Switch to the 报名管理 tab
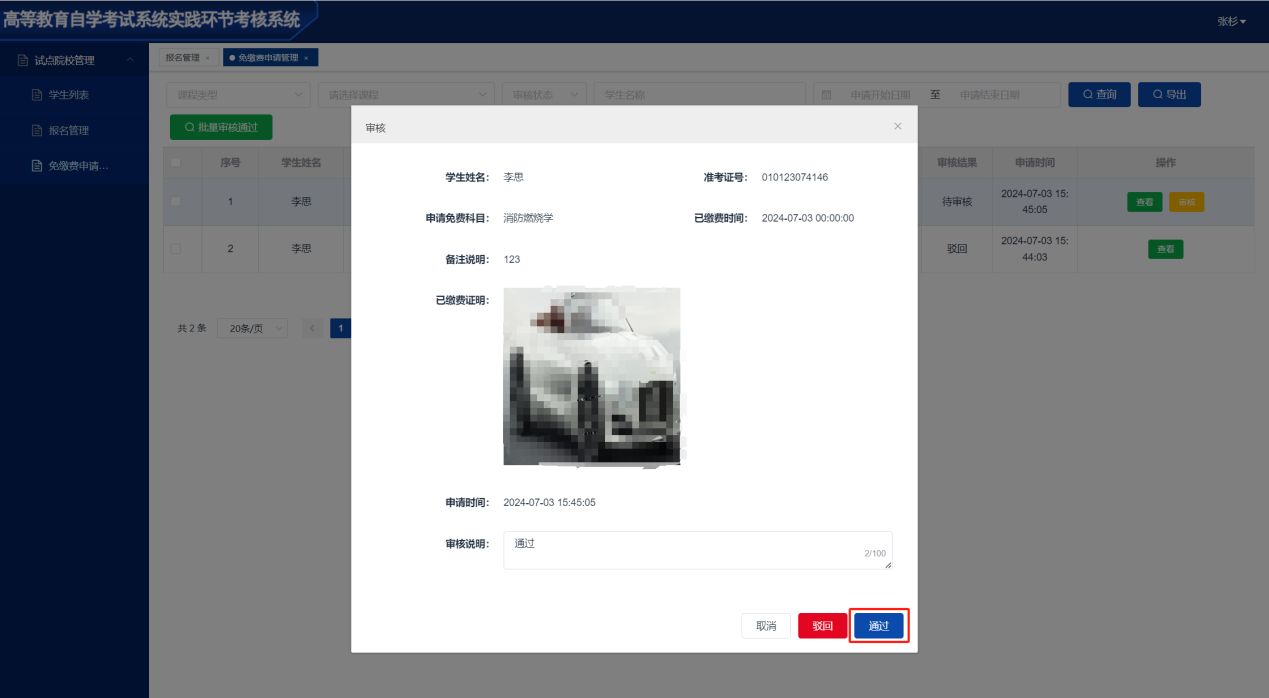This screenshot has width=1269, height=698. click(183, 58)
